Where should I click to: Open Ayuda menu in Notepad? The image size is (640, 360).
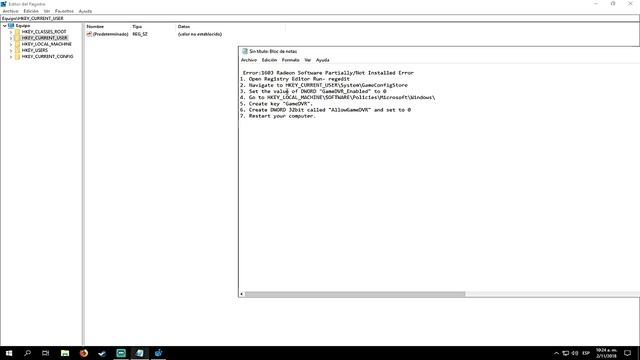pos(322,60)
